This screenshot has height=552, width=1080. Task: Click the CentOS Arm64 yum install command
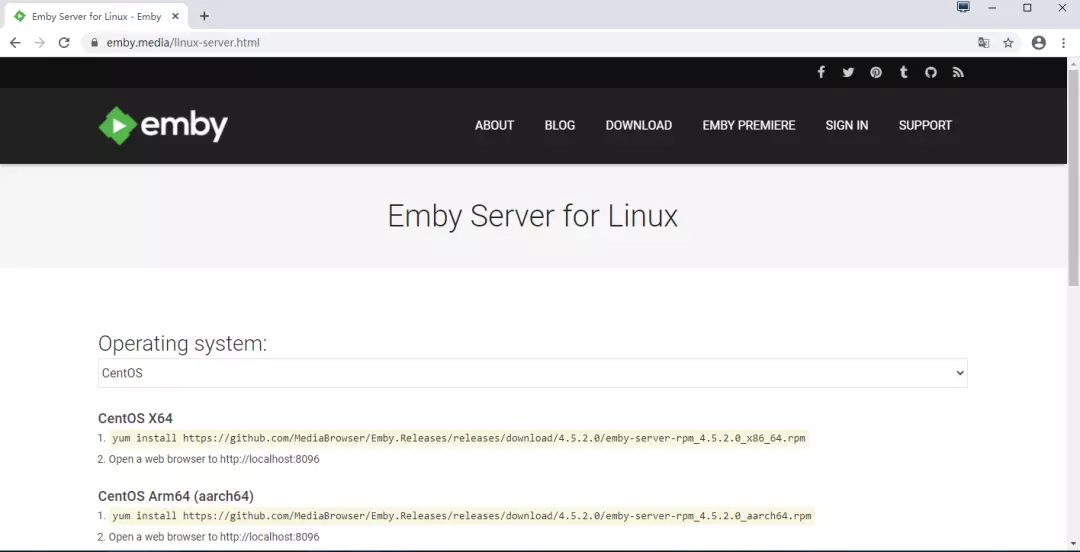coord(461,516)
